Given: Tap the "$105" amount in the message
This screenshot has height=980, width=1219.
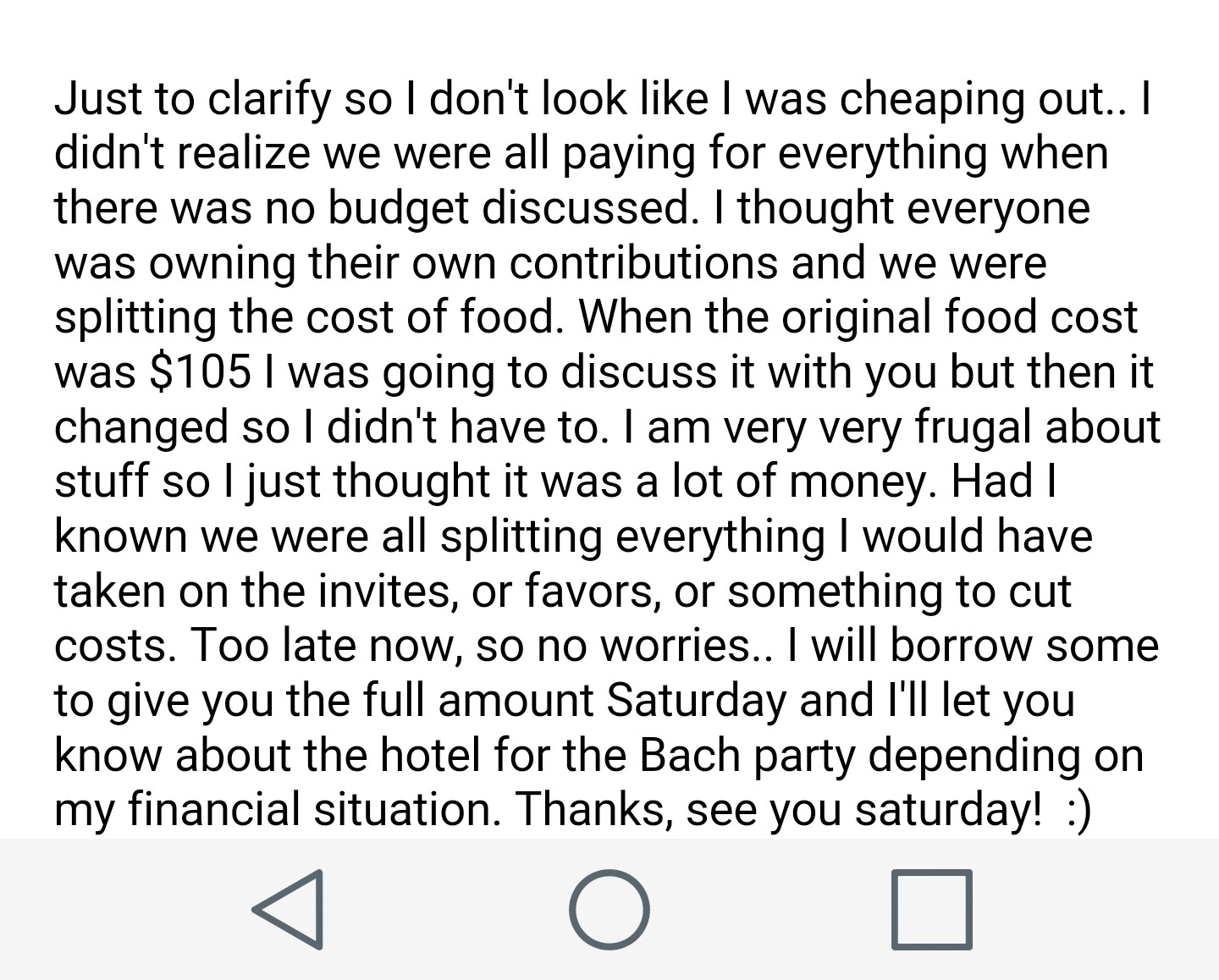Looking at the screenshot, I should click(200, 372).
